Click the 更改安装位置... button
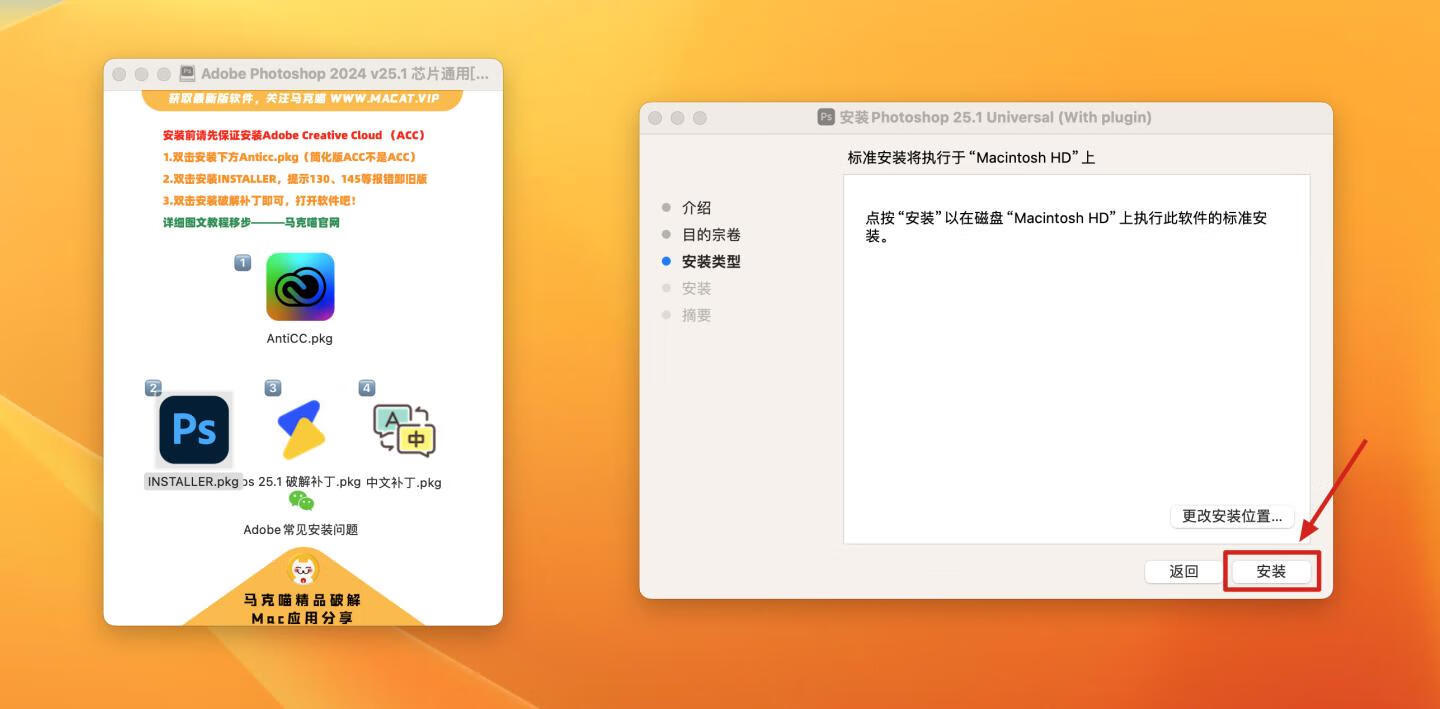 click(x=1232, y=516)
